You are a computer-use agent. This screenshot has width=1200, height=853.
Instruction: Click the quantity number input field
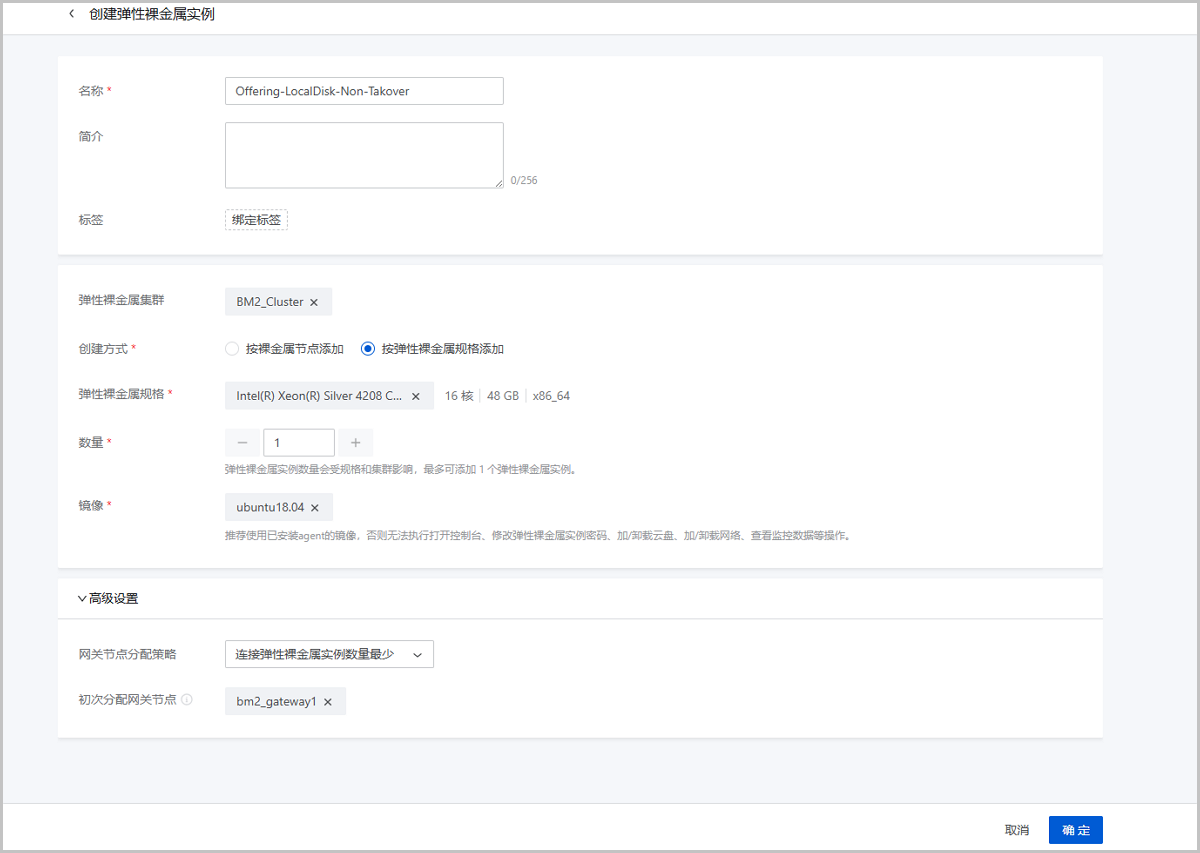tap(298, 443)
